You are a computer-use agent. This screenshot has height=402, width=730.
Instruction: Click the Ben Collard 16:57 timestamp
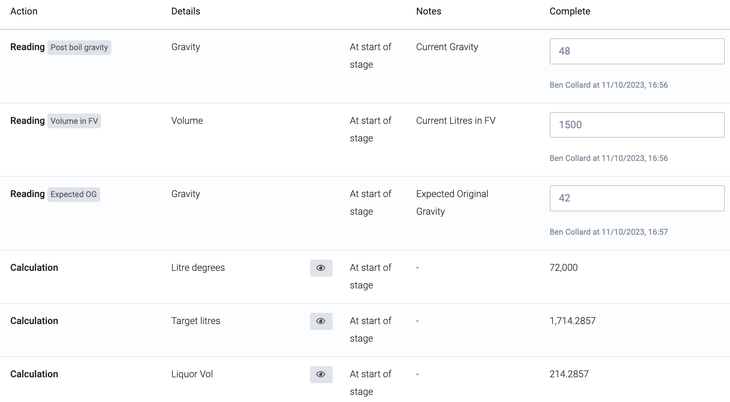tap(608, 232)
